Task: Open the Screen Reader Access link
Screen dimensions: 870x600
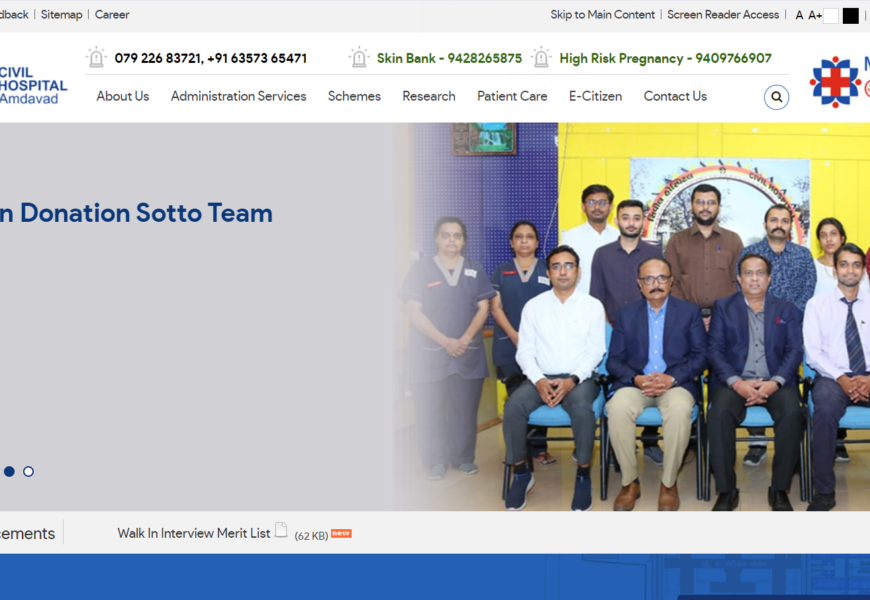Action: pyautogui.click(x=723, y=15)
